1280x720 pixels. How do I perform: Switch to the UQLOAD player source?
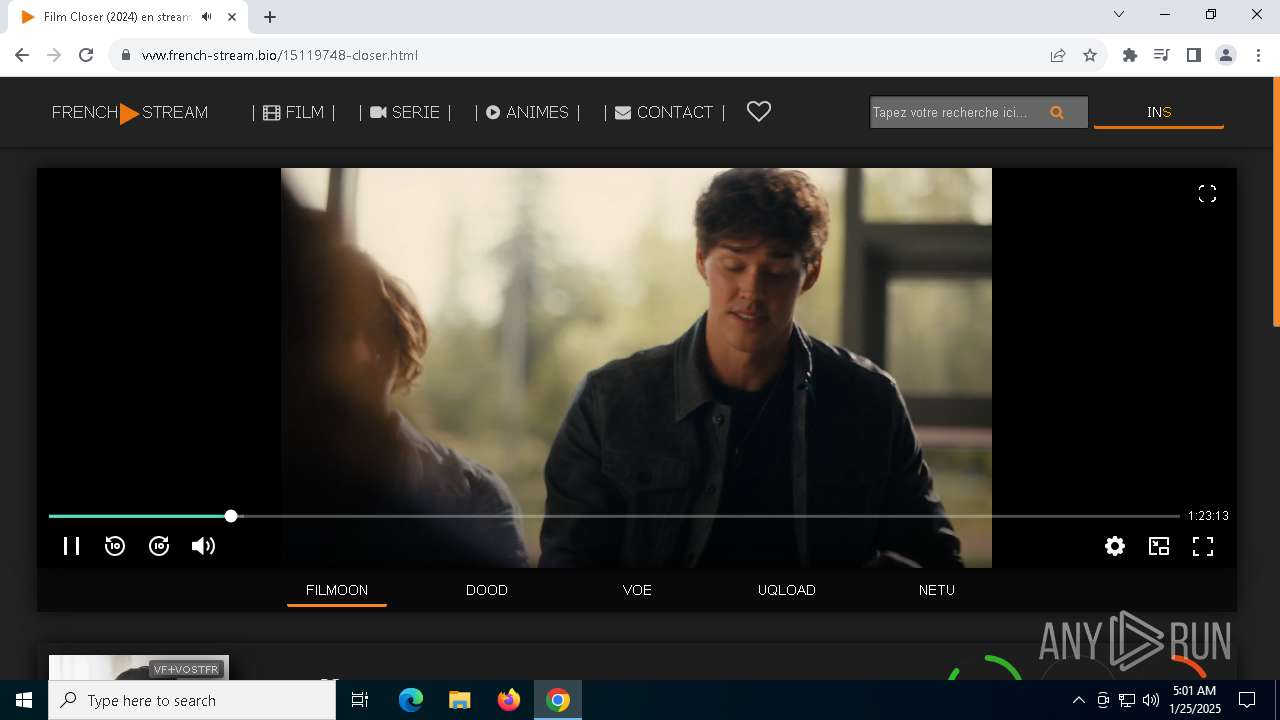pyautogui.click(x=787, y=590)
